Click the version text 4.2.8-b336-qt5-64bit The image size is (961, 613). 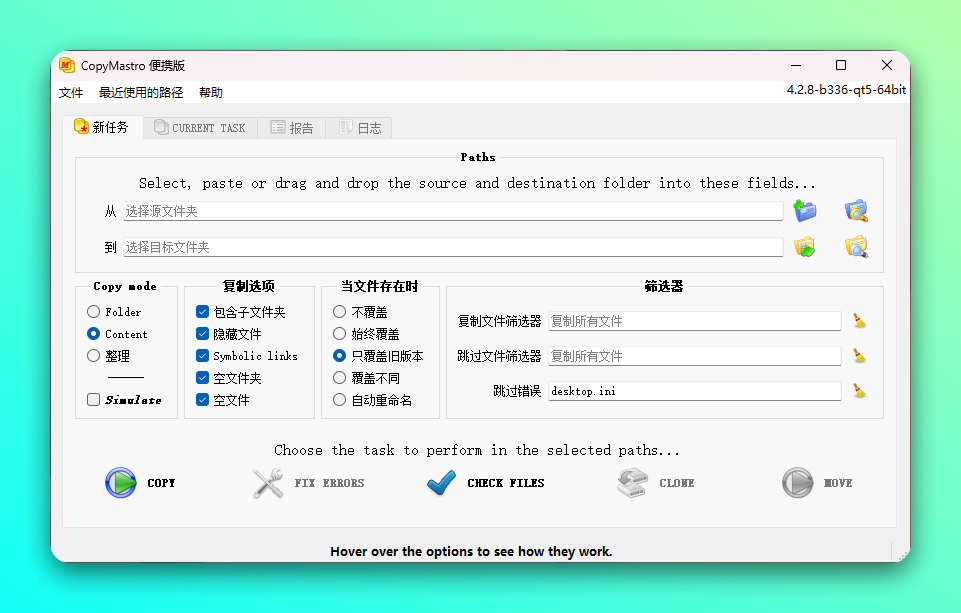point(846,89)
